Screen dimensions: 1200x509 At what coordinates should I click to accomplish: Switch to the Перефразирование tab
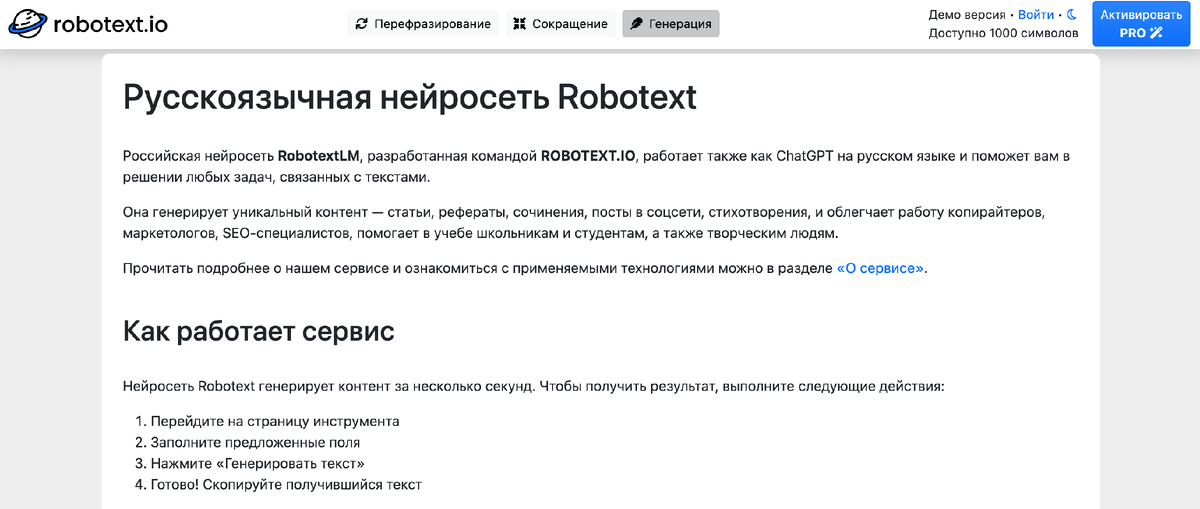(x=423, y=24)
